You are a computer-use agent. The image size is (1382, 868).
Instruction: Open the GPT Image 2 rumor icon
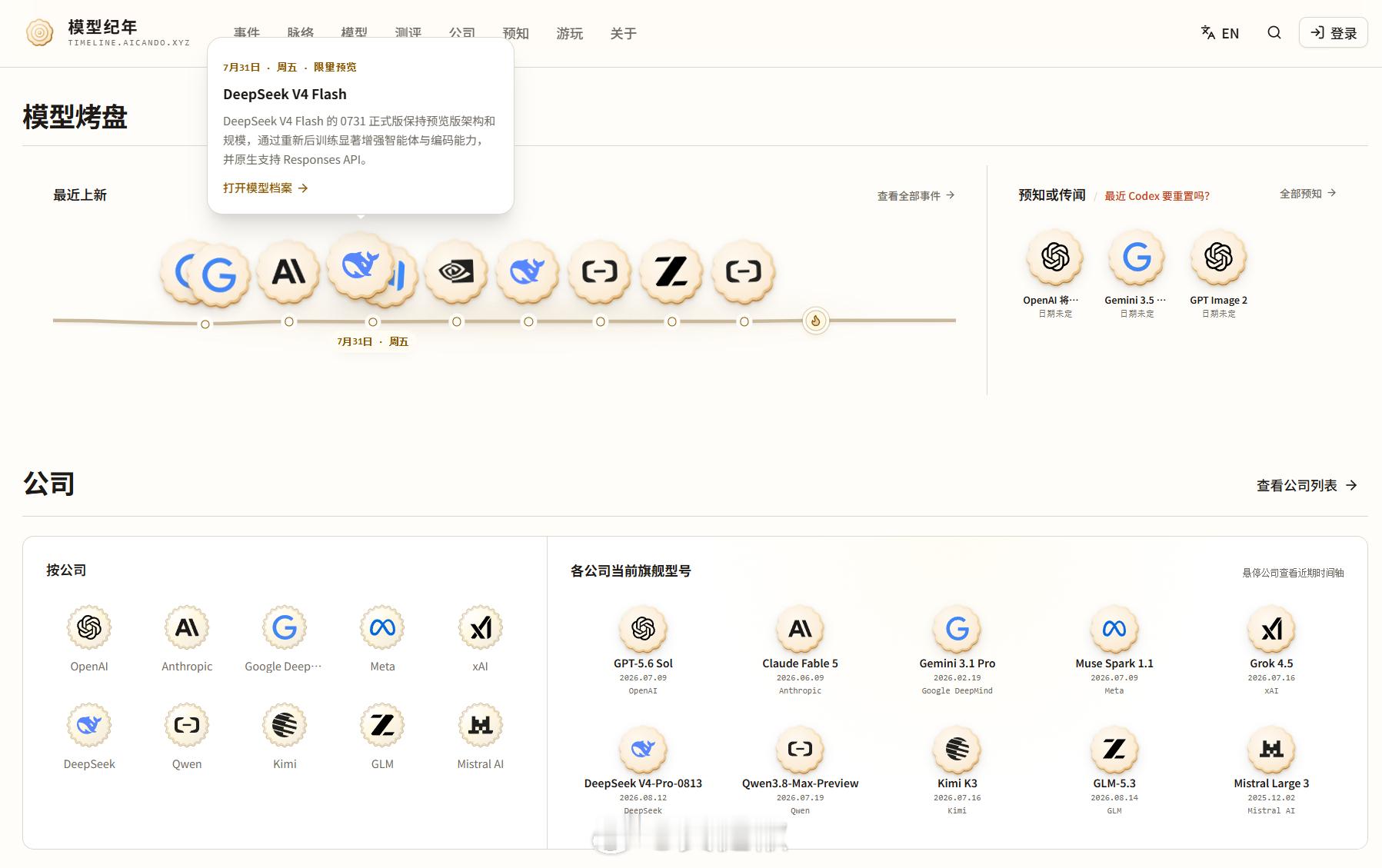[x=1219, y=257]
